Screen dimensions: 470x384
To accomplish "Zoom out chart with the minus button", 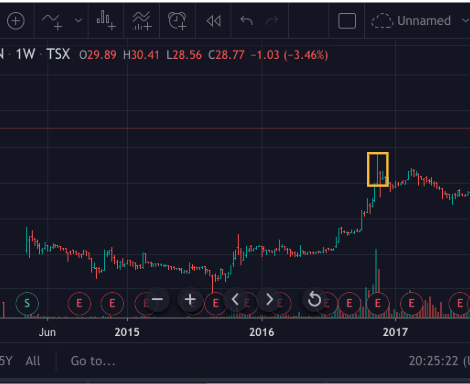I will click(x=157, y=299).
